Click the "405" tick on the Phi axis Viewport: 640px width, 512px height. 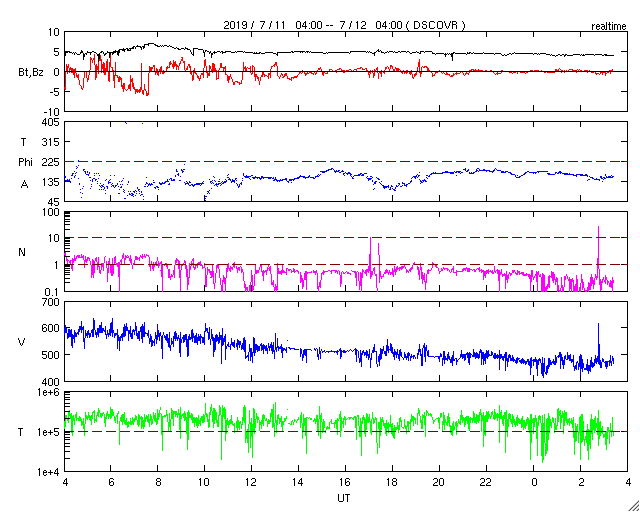[x=52, y=122]
